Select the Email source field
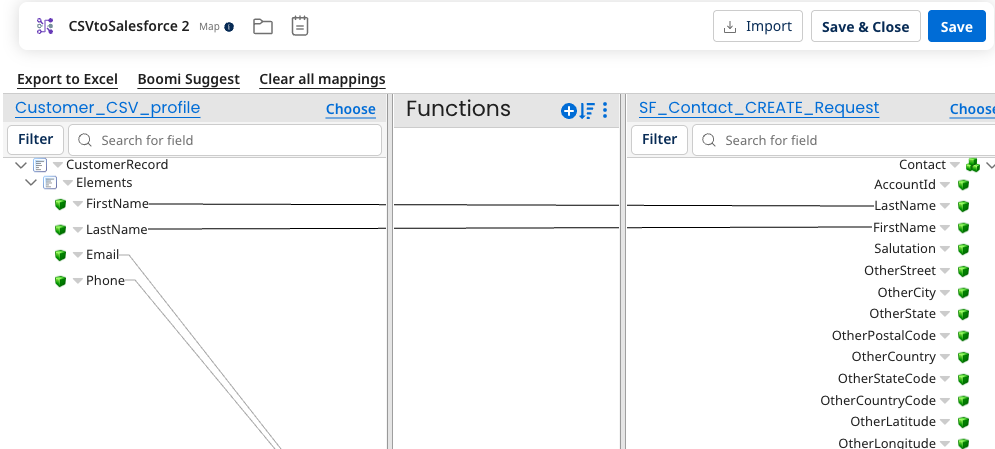Screen dimensions: 995x449 point(102,255)
